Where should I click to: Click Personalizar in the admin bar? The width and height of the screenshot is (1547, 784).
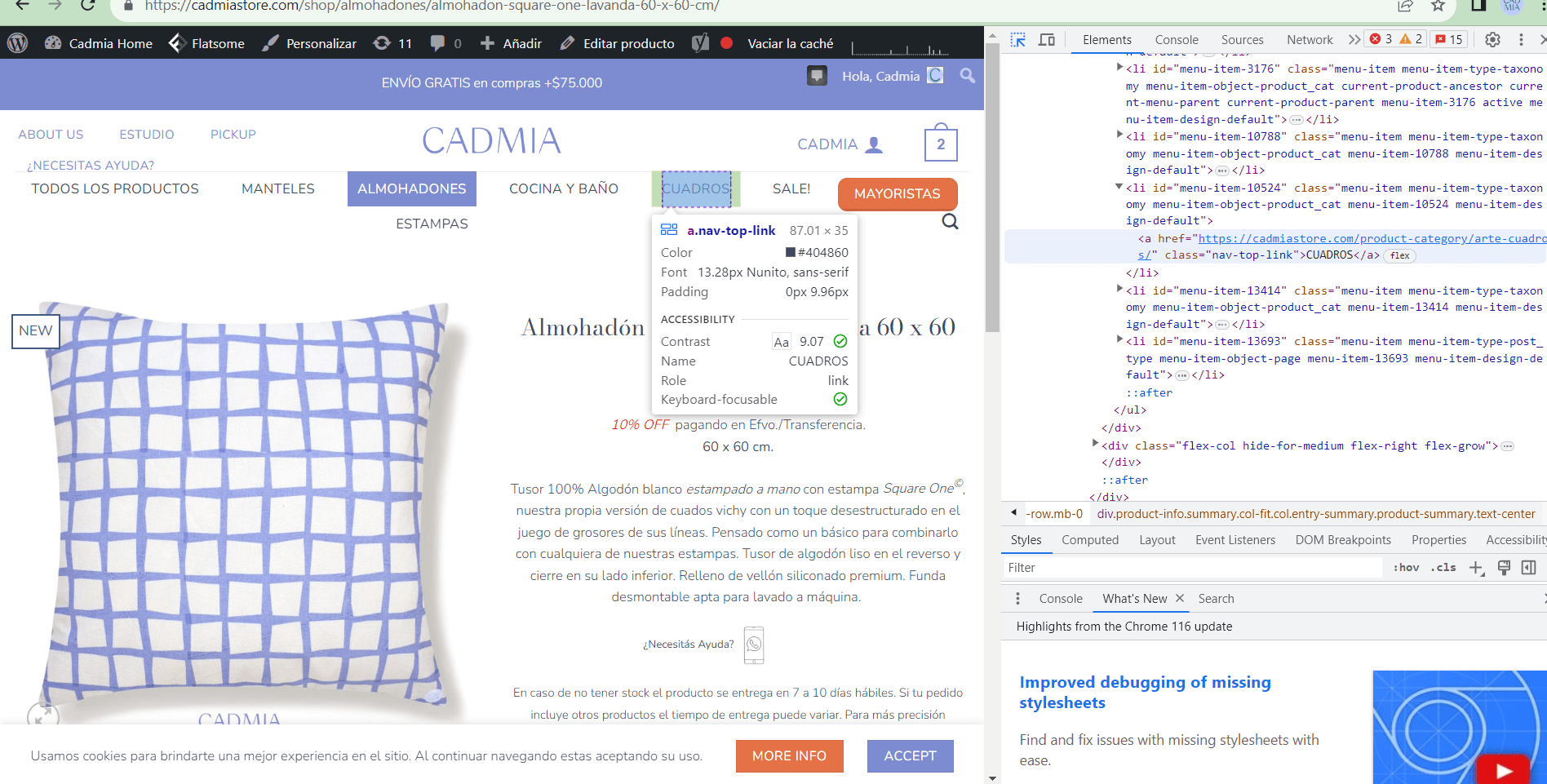click(309, 43)
